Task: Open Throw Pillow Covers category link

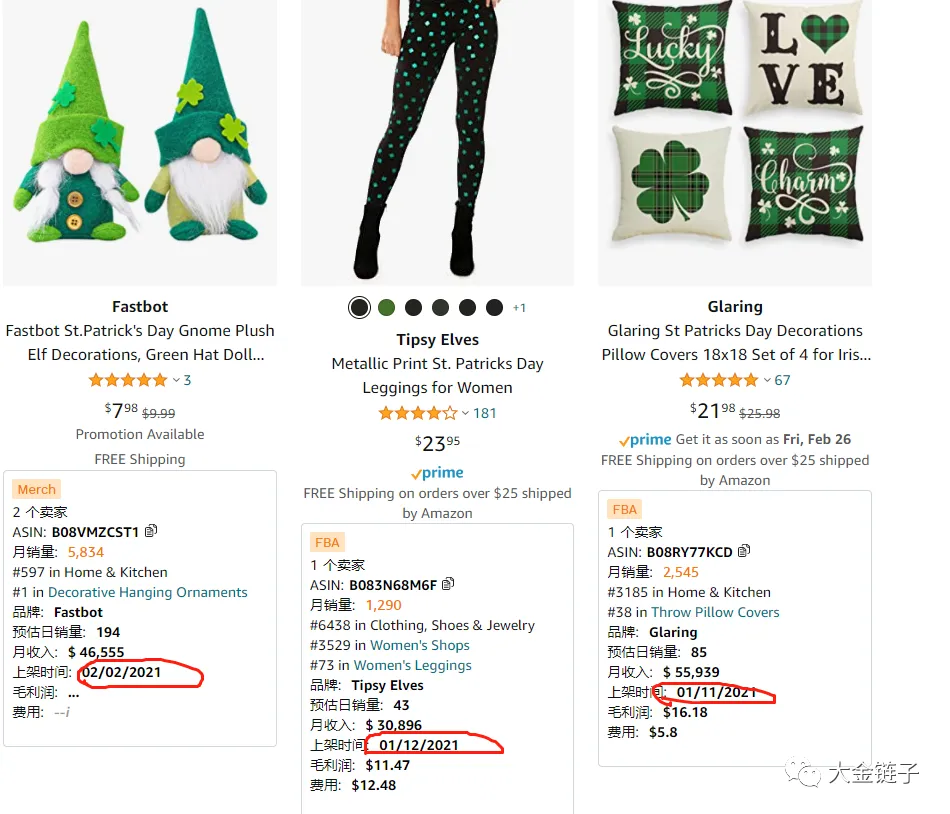Action: pos(716,612)
